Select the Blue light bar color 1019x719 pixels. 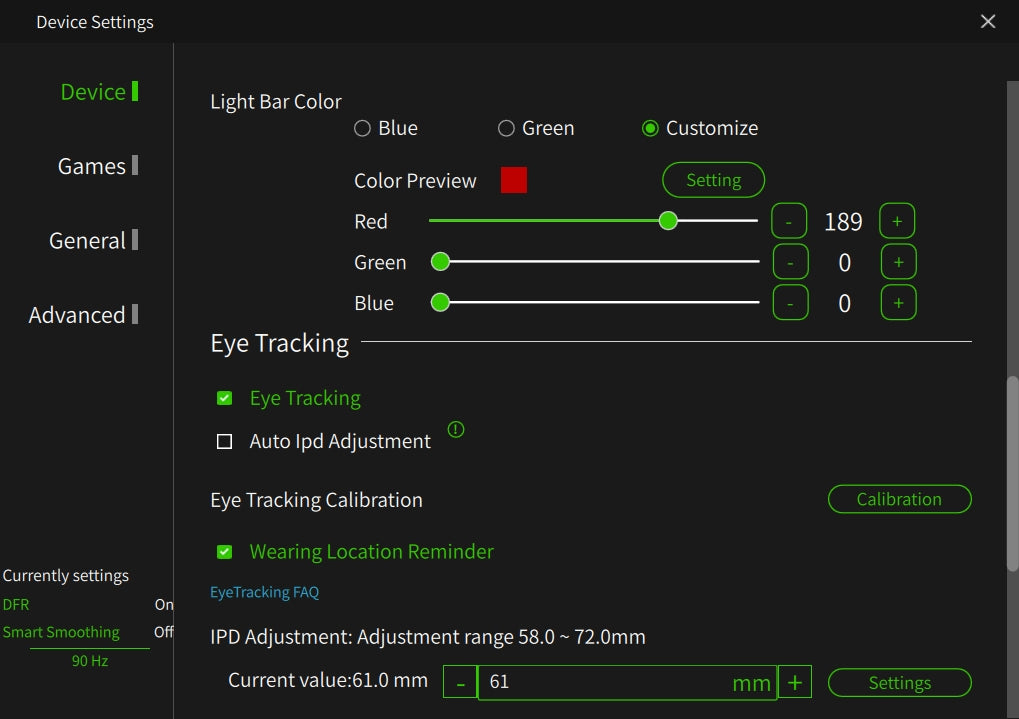363,128
